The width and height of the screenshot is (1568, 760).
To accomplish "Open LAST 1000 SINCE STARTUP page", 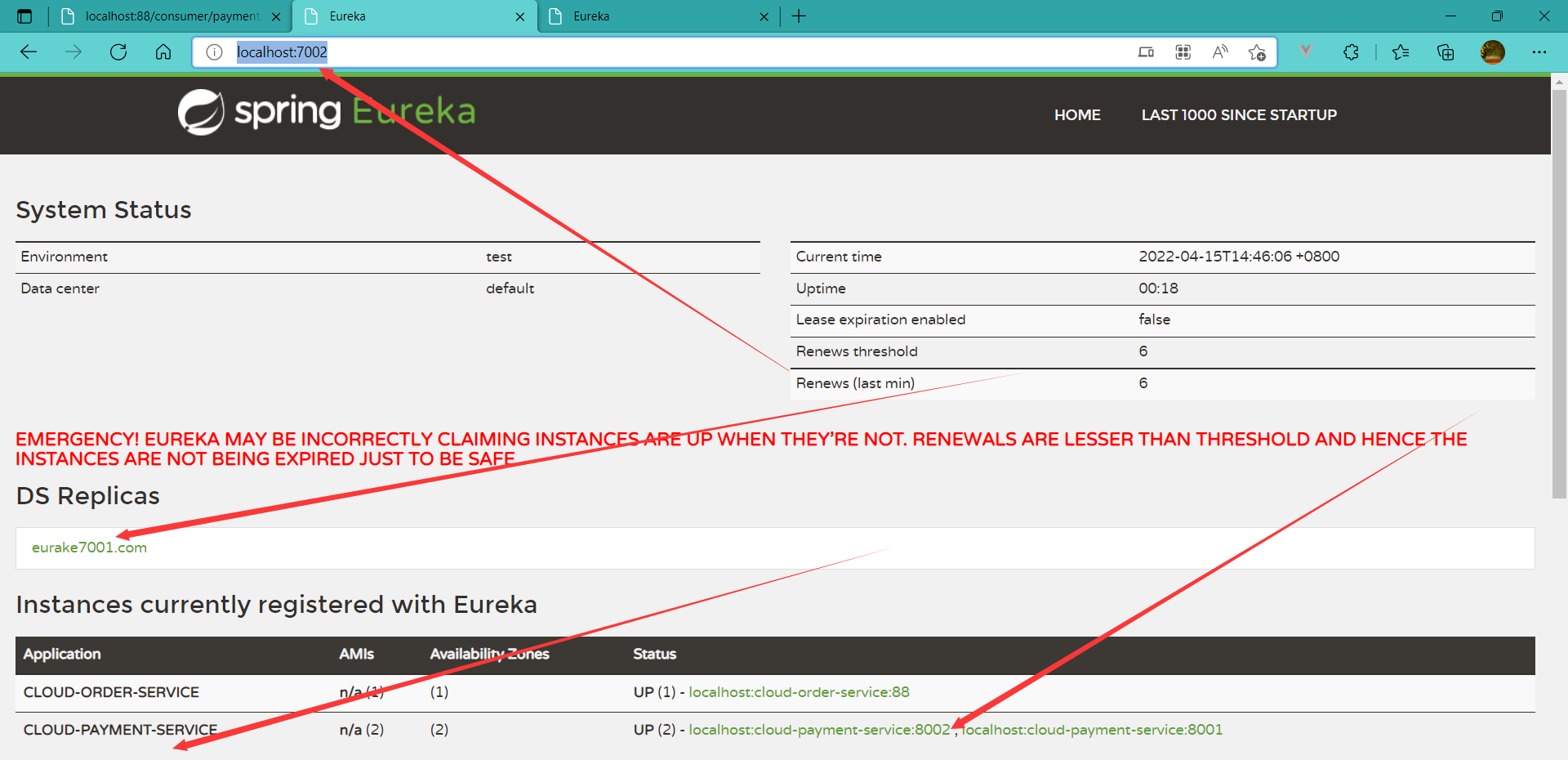I will tap(1239, 115).
